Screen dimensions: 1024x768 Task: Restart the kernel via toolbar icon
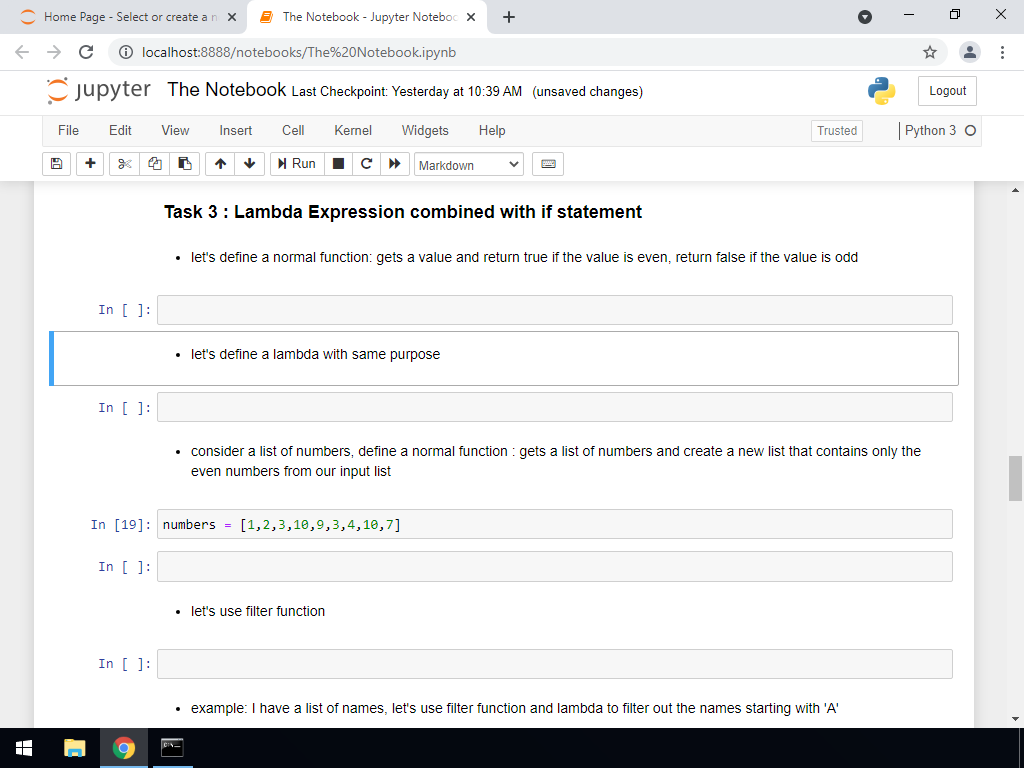point(366,164)
